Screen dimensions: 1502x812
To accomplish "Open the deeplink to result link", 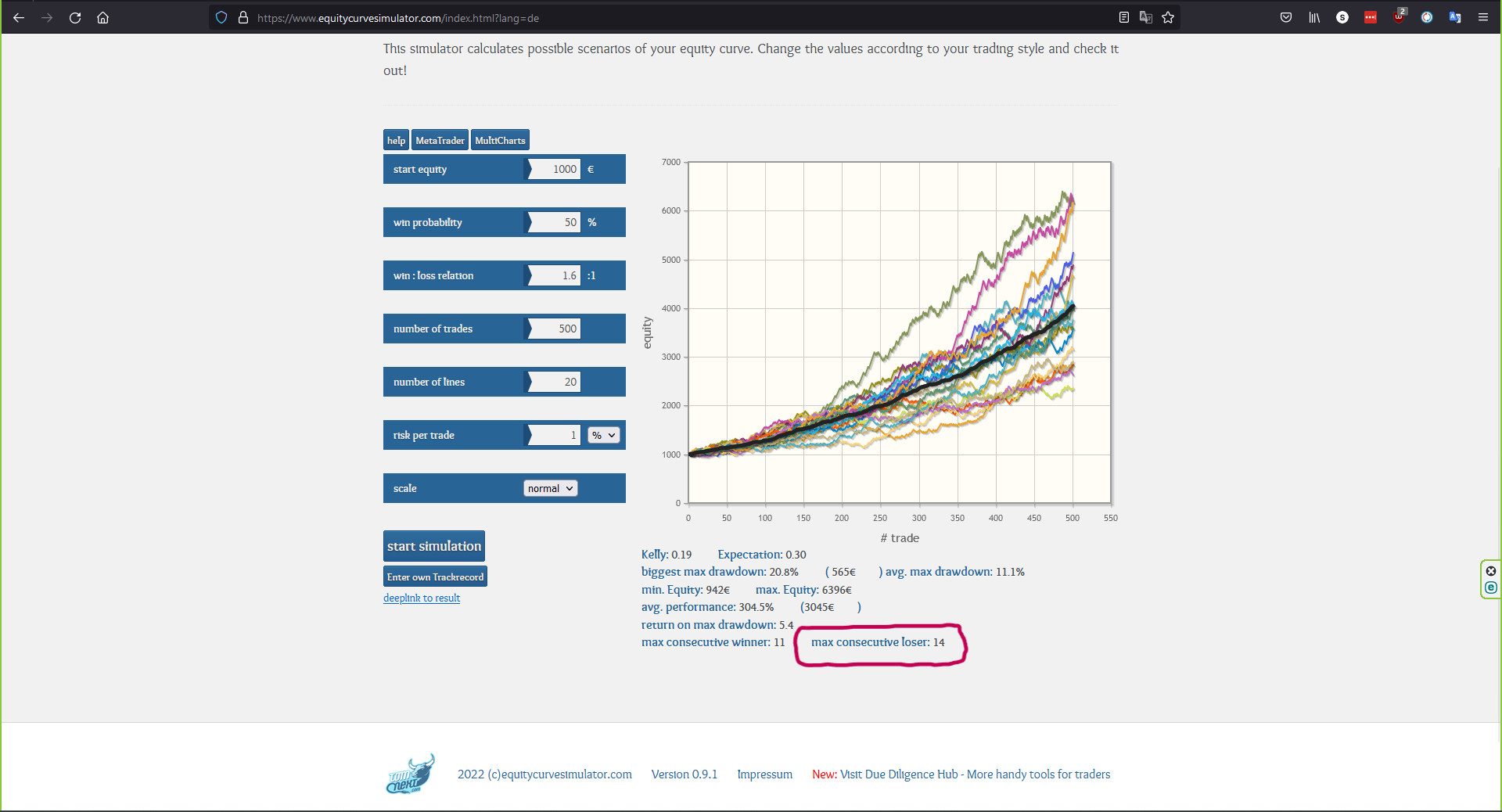I will (422, 598).
